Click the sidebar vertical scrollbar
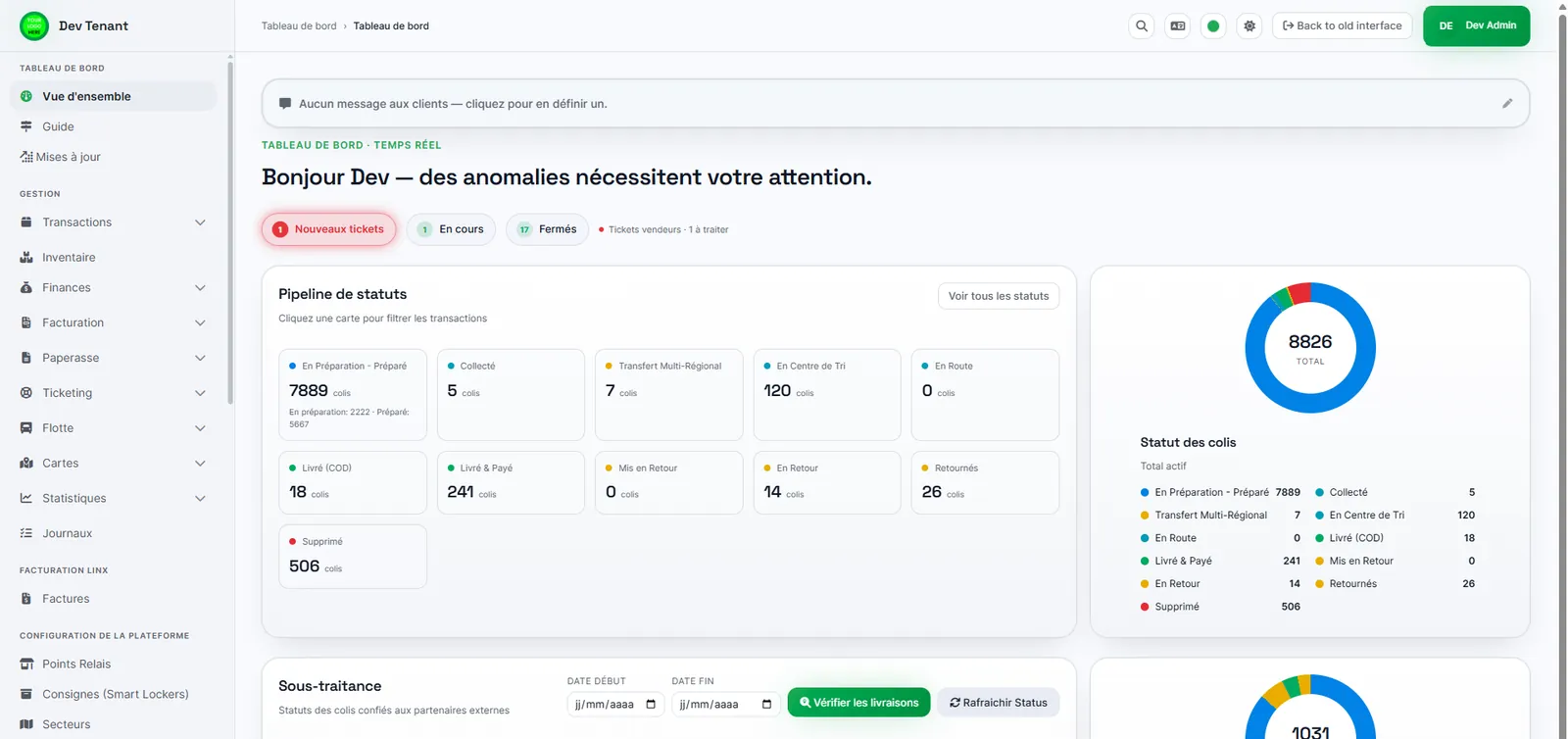 tap(230, 232)
